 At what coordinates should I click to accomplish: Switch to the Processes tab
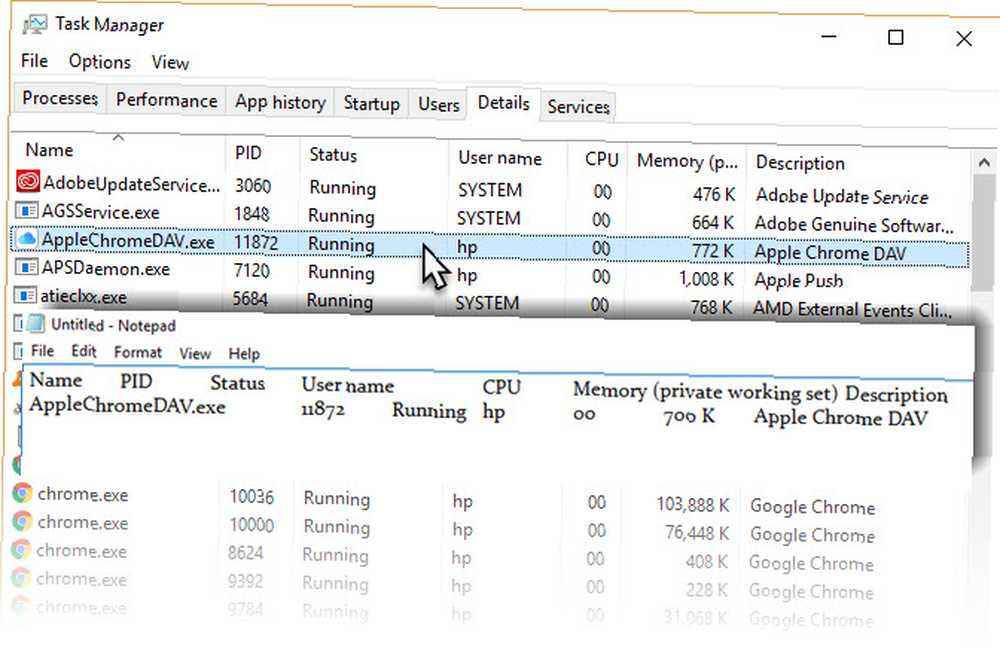point(60,98)
